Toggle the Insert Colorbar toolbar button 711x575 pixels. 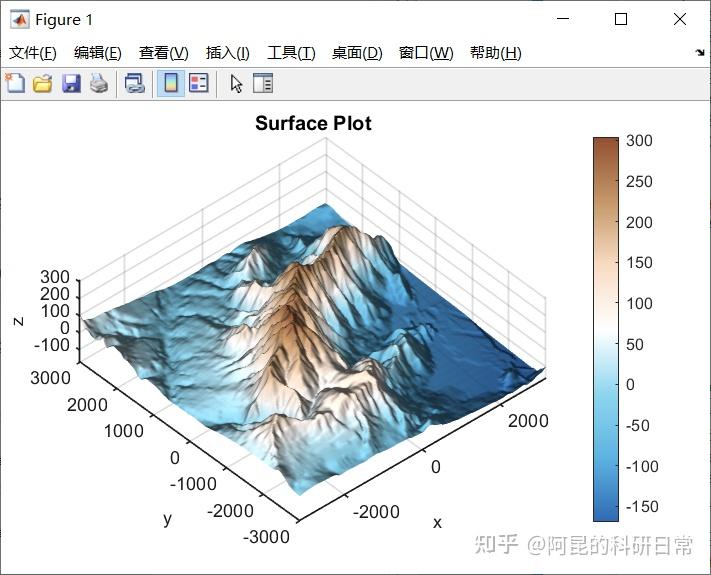tap(171, 83)
